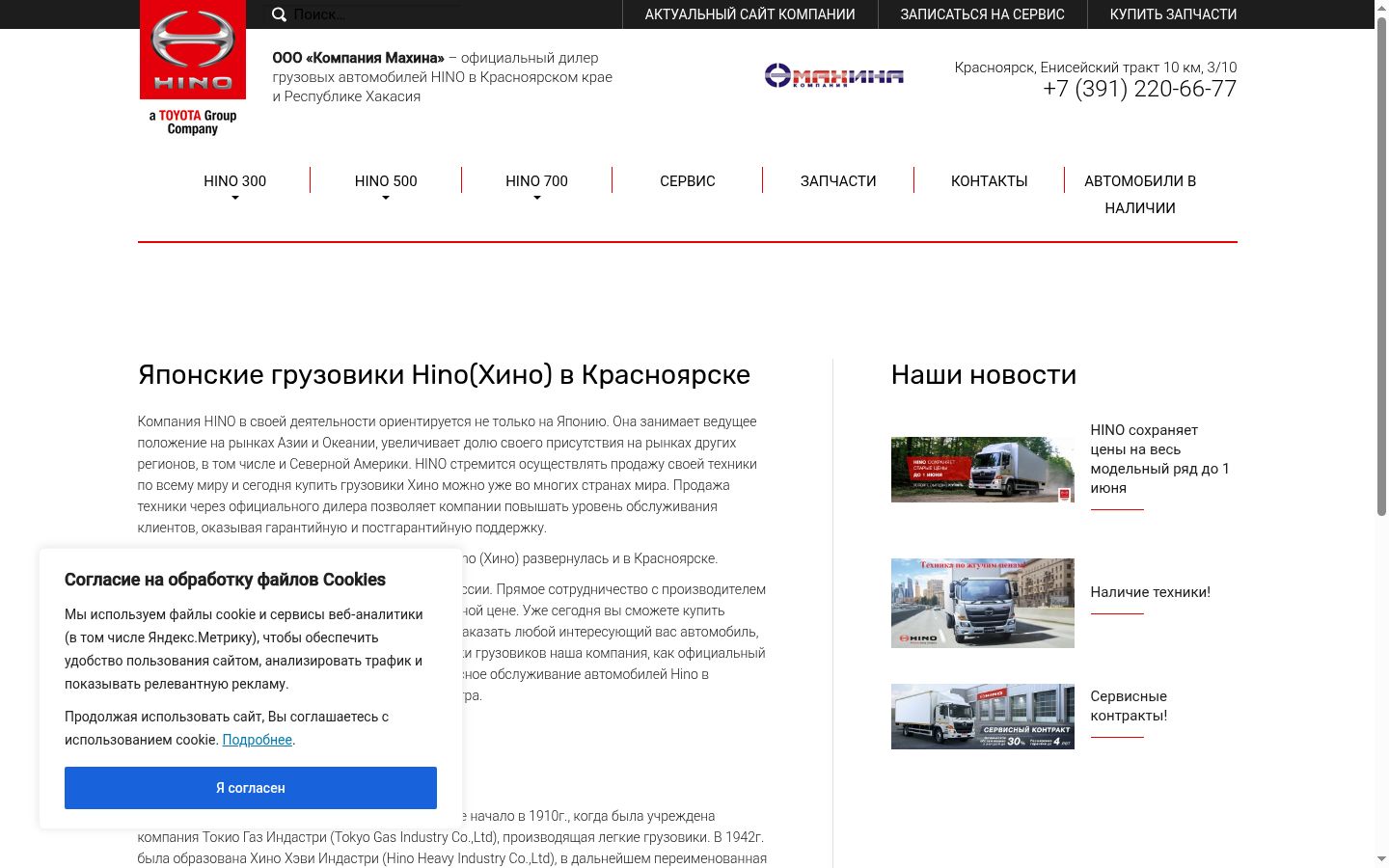Click the scrollbar up arrow
This screenshot has width=1389, height=868.
[1381, 8]
